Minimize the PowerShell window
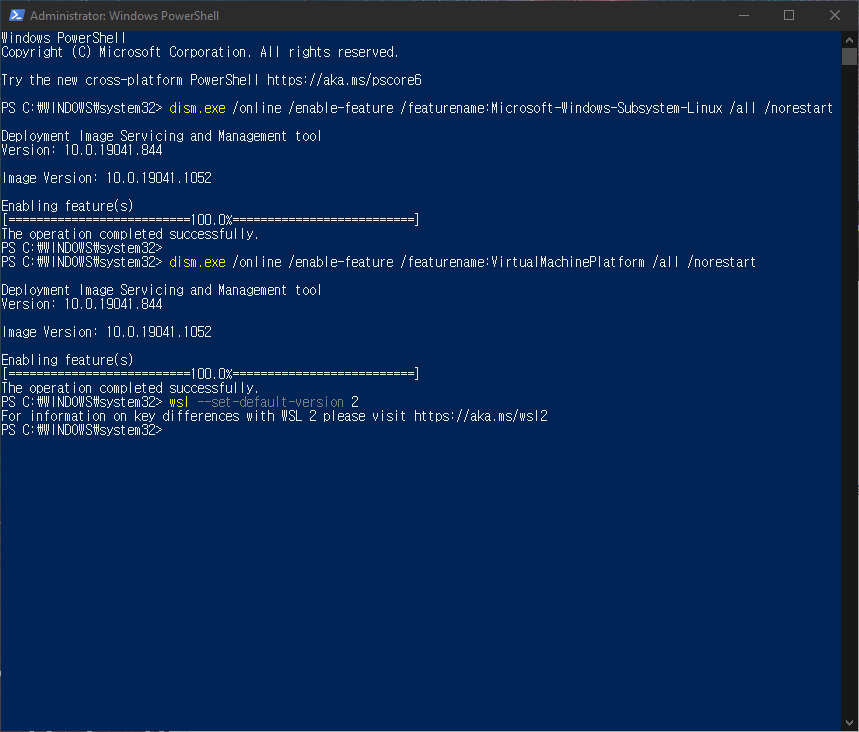 743,15
